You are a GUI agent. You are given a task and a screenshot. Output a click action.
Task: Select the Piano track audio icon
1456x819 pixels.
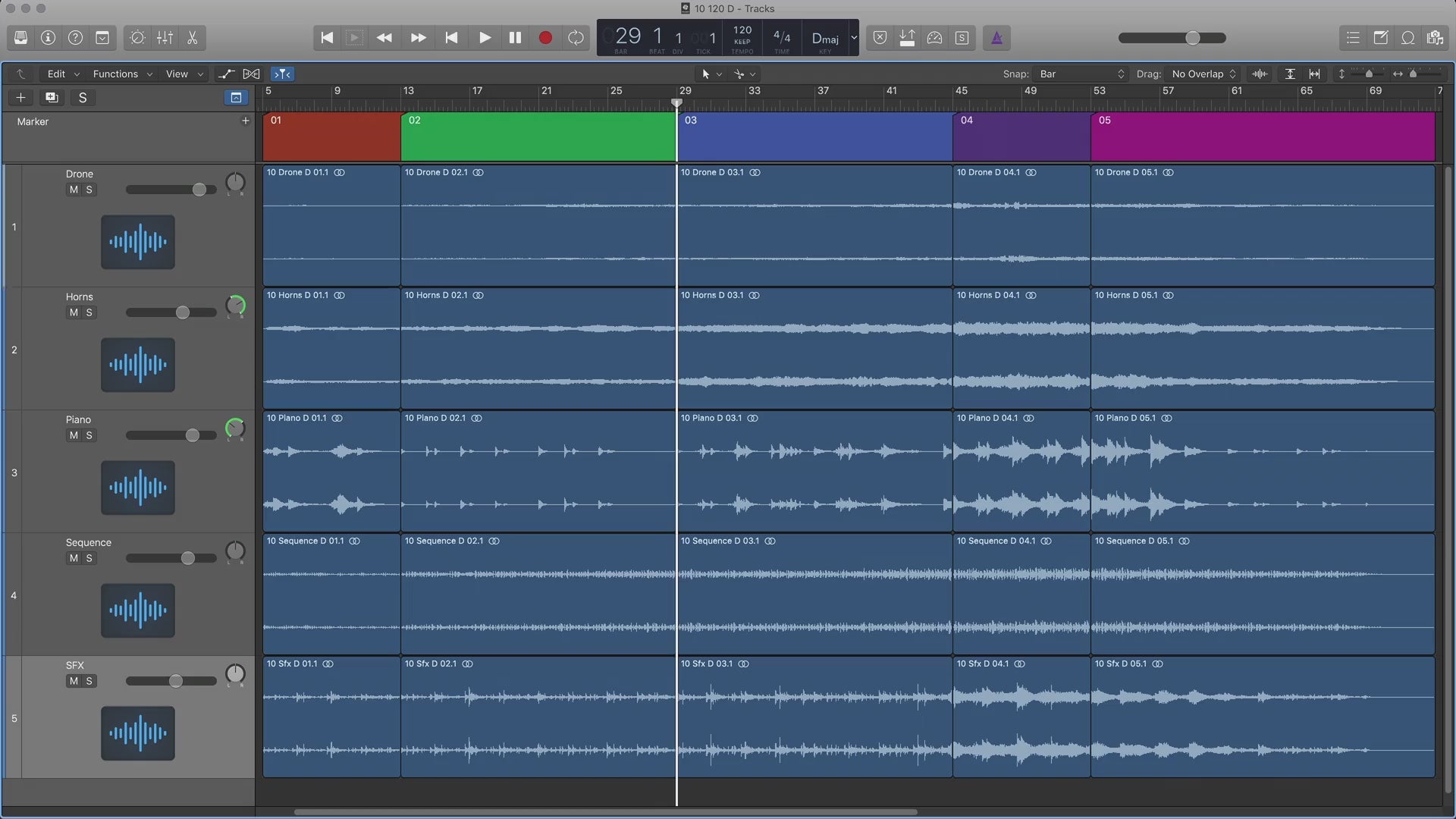coord(138,488)
